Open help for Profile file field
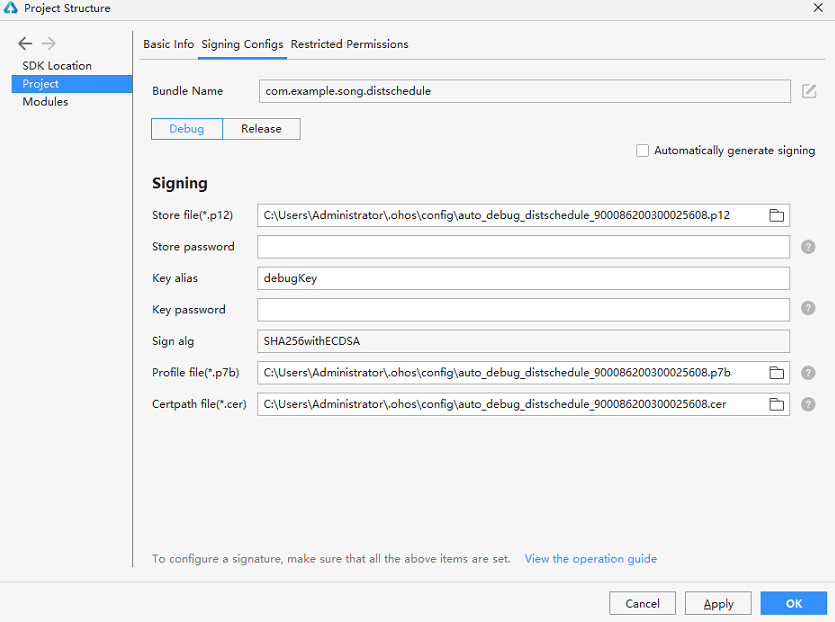 coord(808,373)
